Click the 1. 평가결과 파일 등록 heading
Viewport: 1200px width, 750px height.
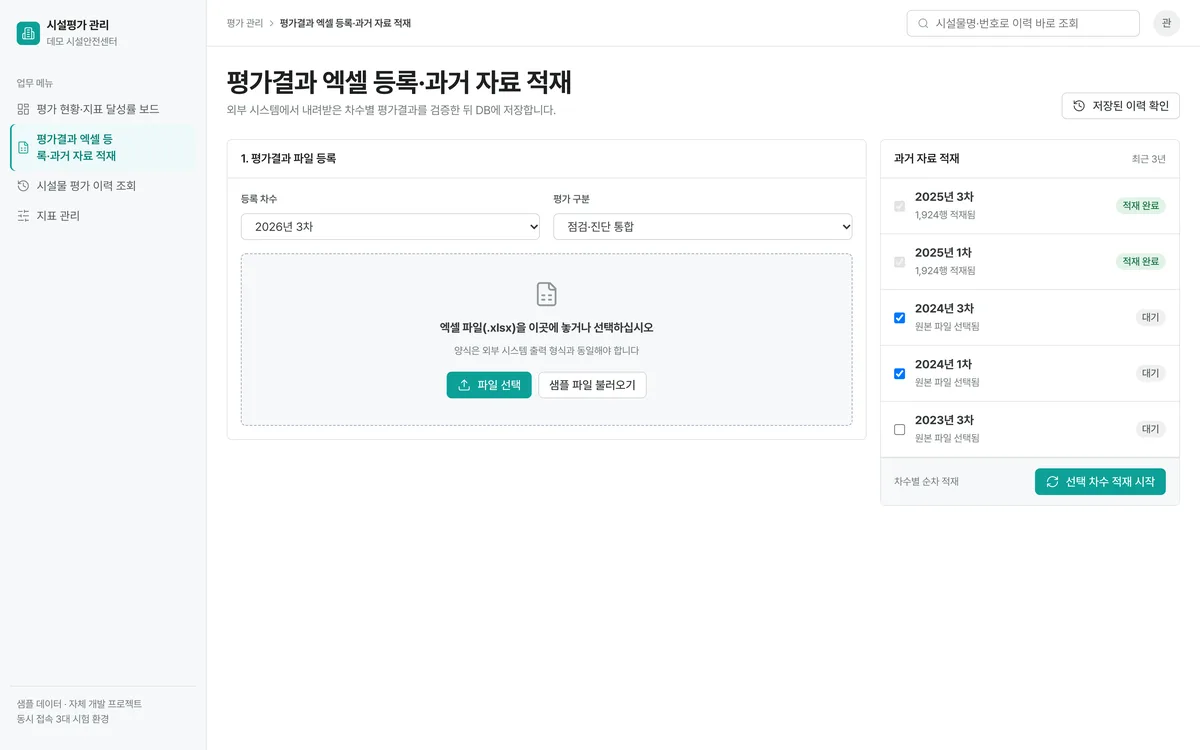tap(288, 159)
